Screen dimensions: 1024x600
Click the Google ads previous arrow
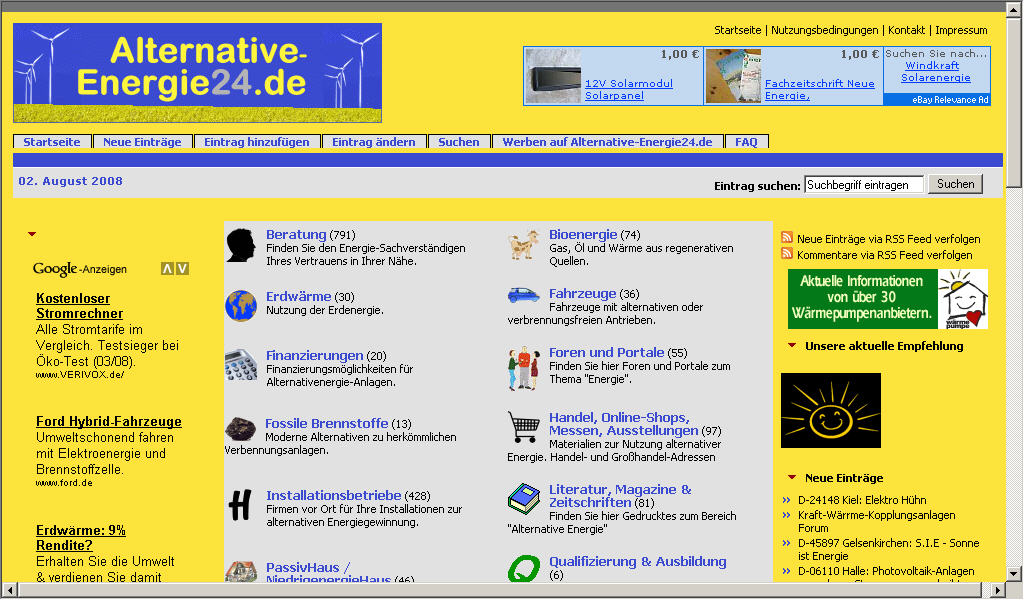(x=167, y=268)
